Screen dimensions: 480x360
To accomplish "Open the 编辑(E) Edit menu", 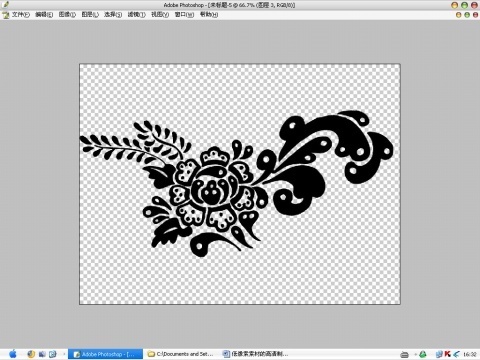I will click(x=44, y=15).
